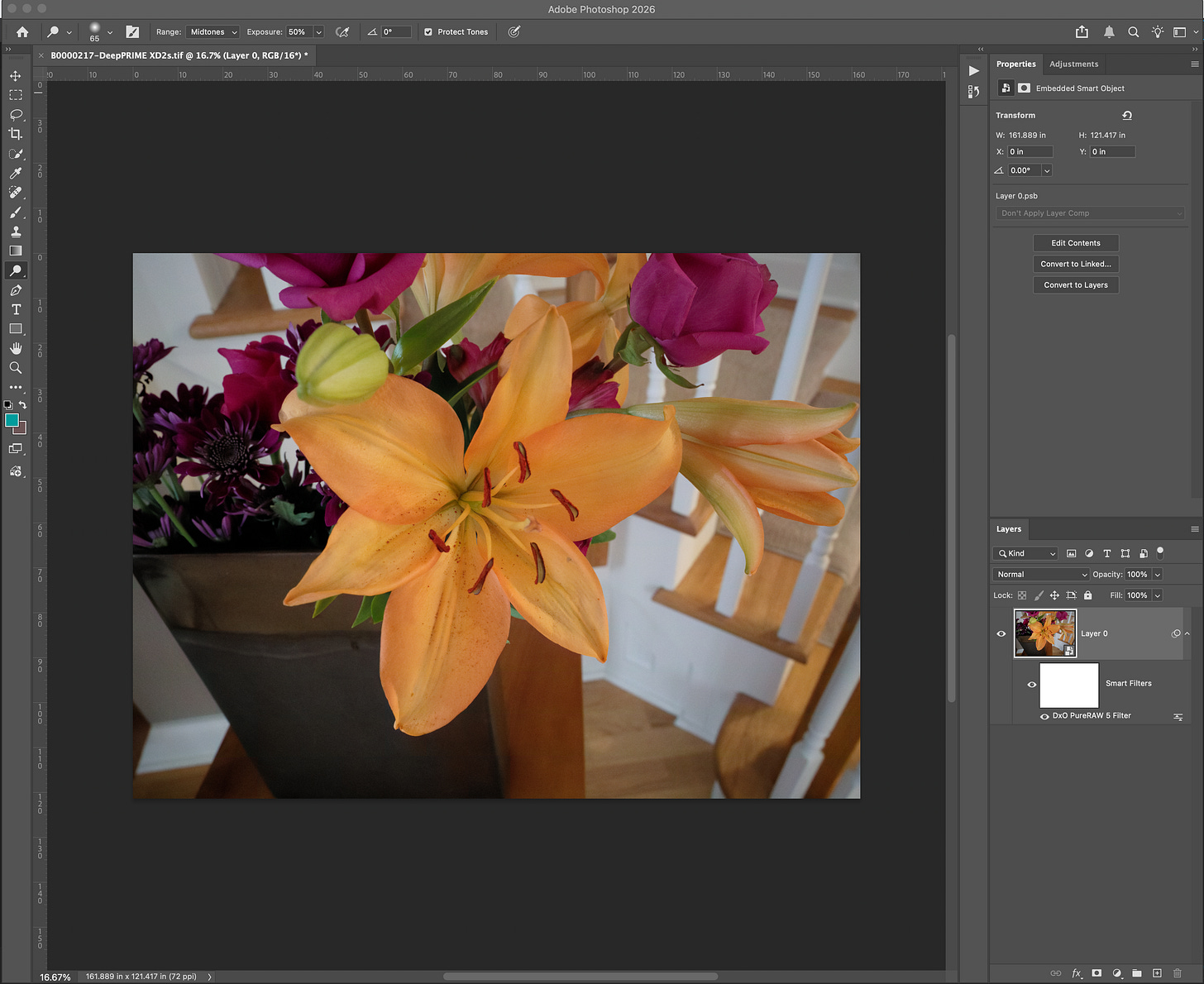Disable the Protect Tones checkbox
Screen dimensions: 1204x984
[x=428, y=32]
